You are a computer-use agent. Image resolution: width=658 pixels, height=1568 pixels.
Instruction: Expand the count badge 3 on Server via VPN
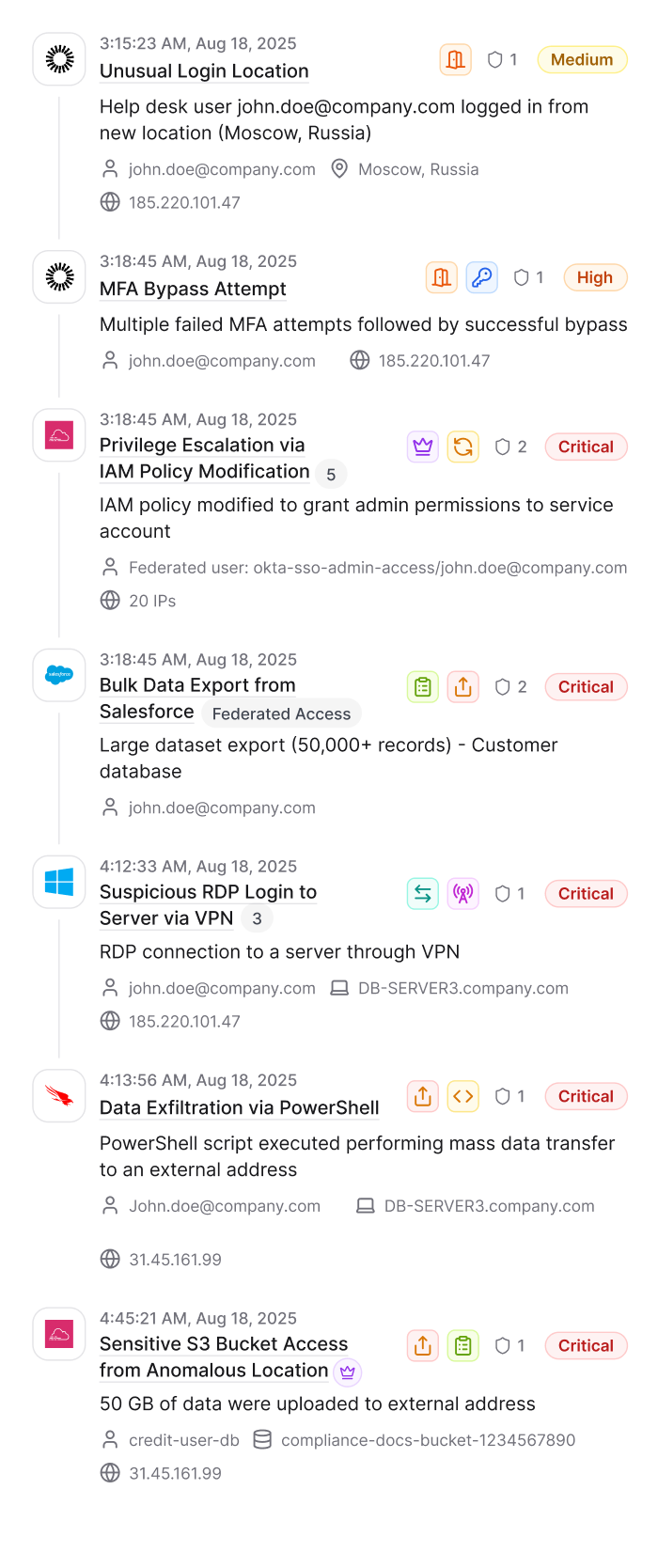(x=257, y=918)
